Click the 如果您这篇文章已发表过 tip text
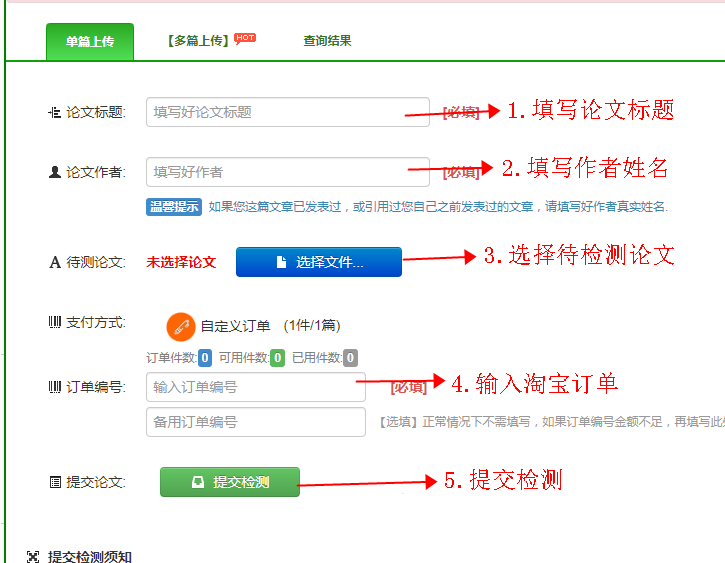This screenshot has height=563, width=725. pyautogui.click(x=438, y=207)
